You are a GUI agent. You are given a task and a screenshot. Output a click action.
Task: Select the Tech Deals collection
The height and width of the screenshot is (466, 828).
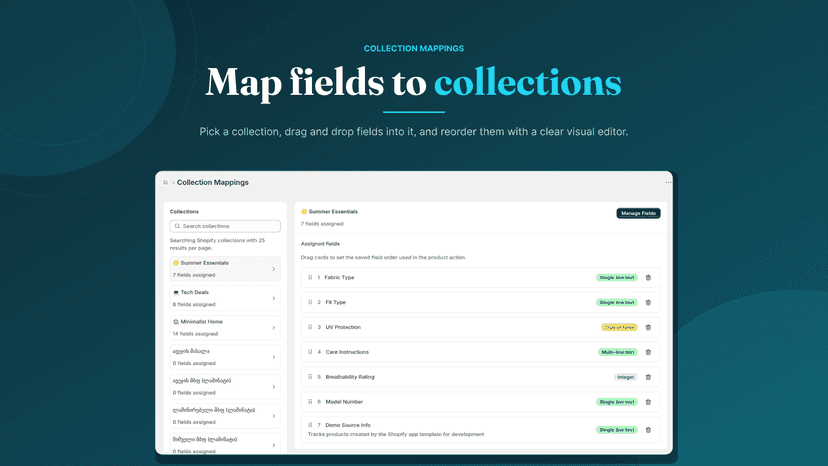click(x=225, y=299)
